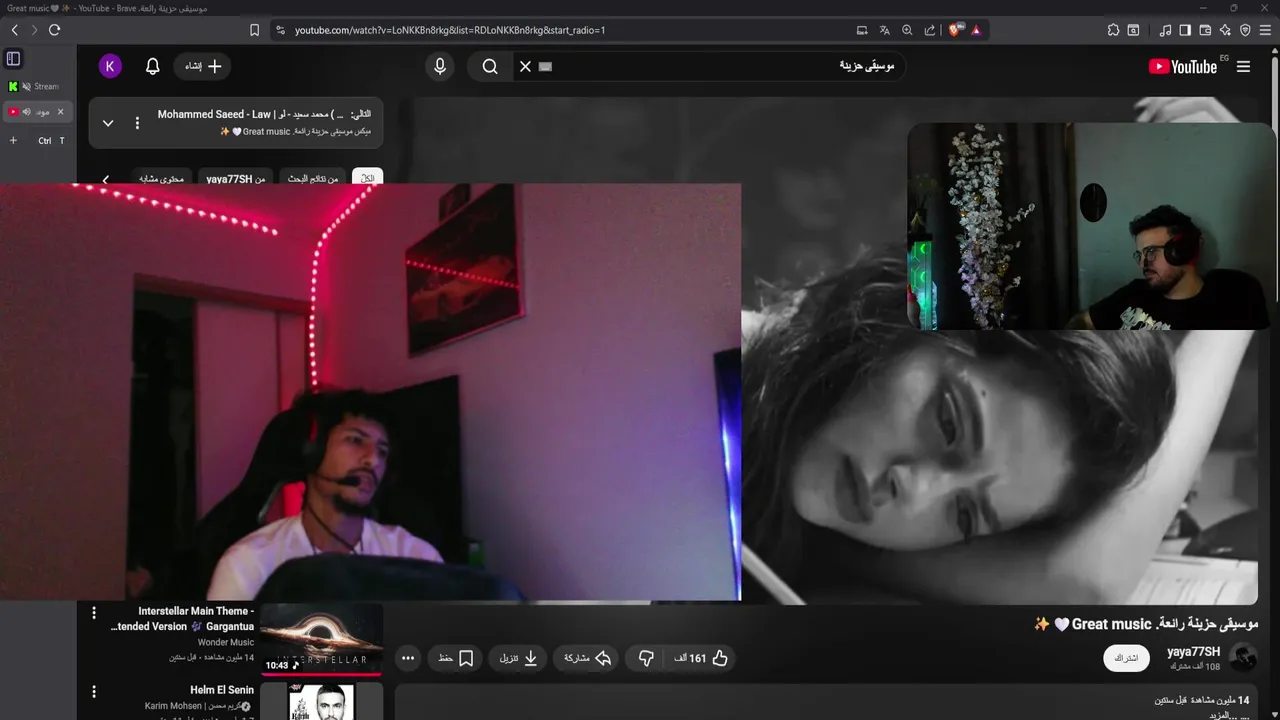Image resolution: width=1280 pixels, height=720 pixels.
Task: Click the page URL in address bar
Action: (x=450, y=30)
